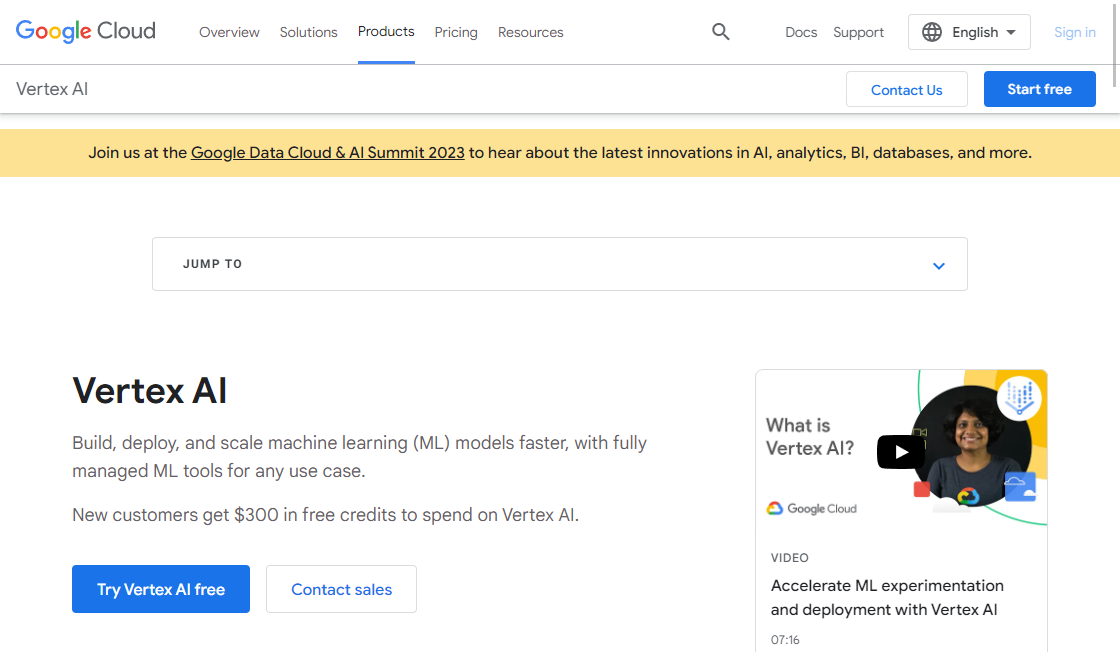Open the Docs link
Screen dimensions: 1120x652
point(801,32)
